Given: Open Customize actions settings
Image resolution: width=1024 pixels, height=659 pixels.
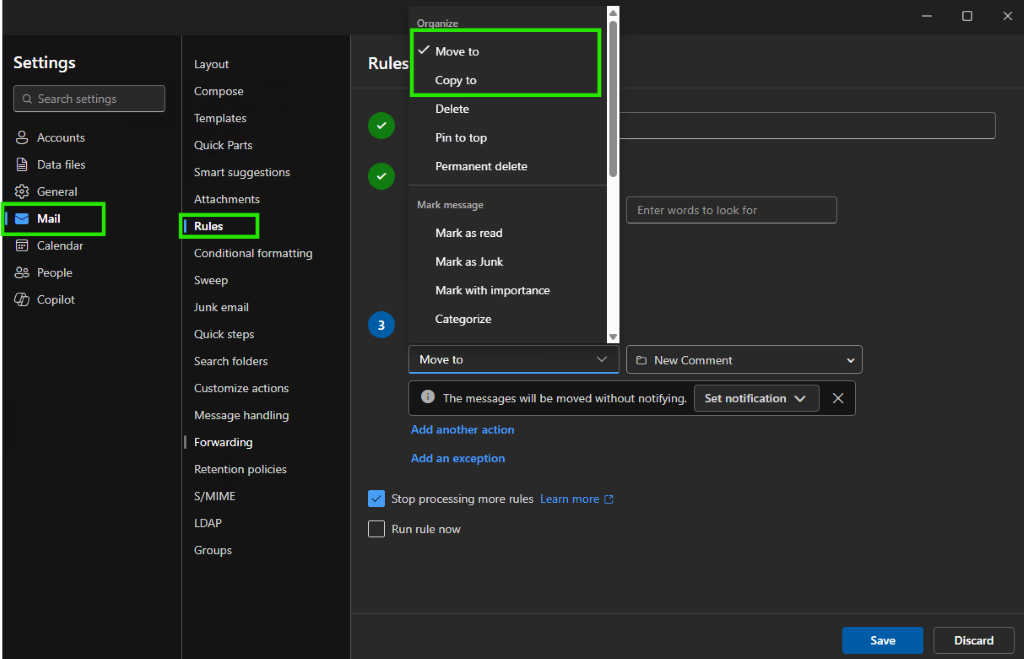Looking at the screenshot, I should [x=241, y=388].
